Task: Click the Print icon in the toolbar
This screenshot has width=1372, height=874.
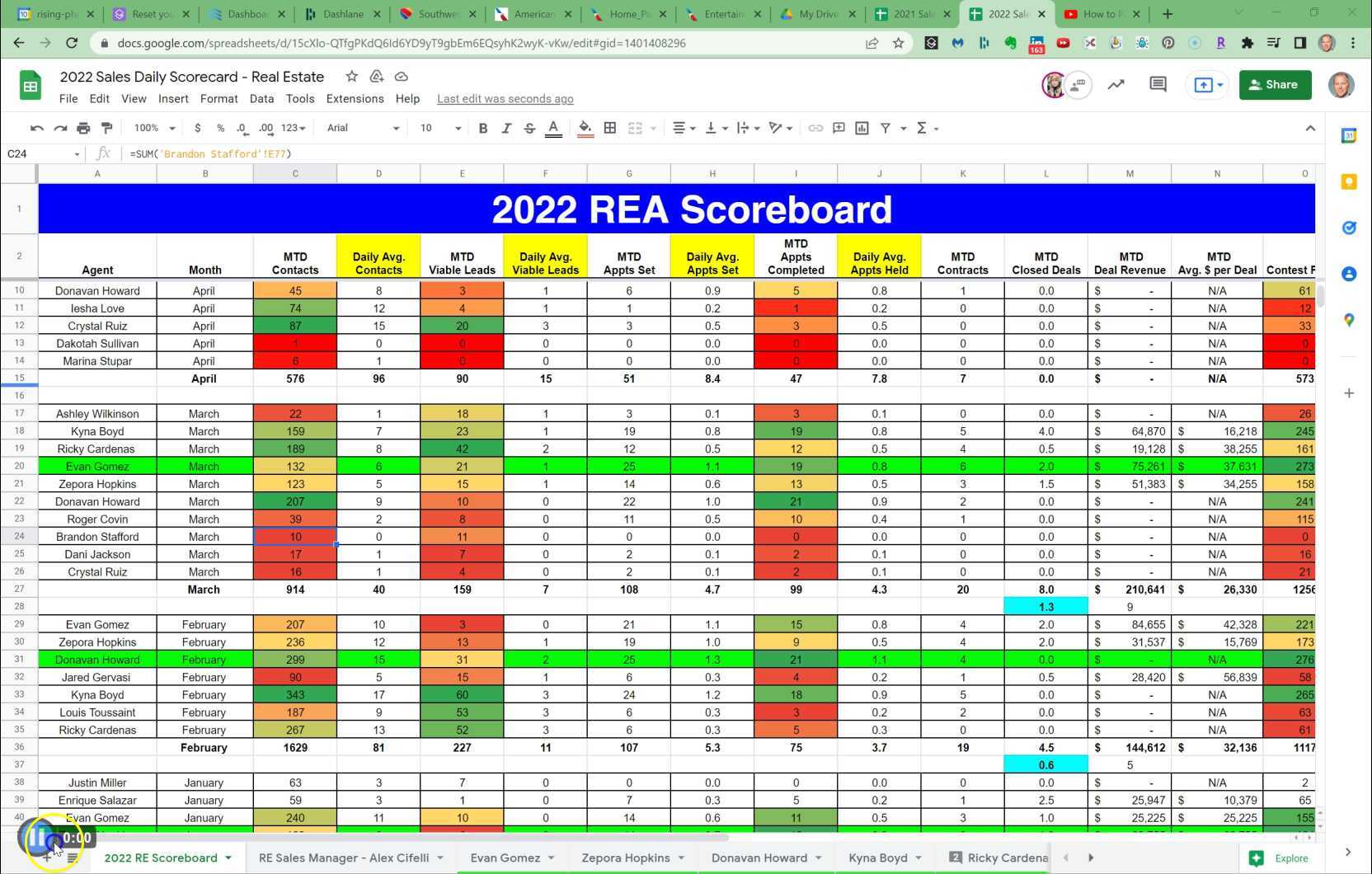Action: [x=82, y=128]
